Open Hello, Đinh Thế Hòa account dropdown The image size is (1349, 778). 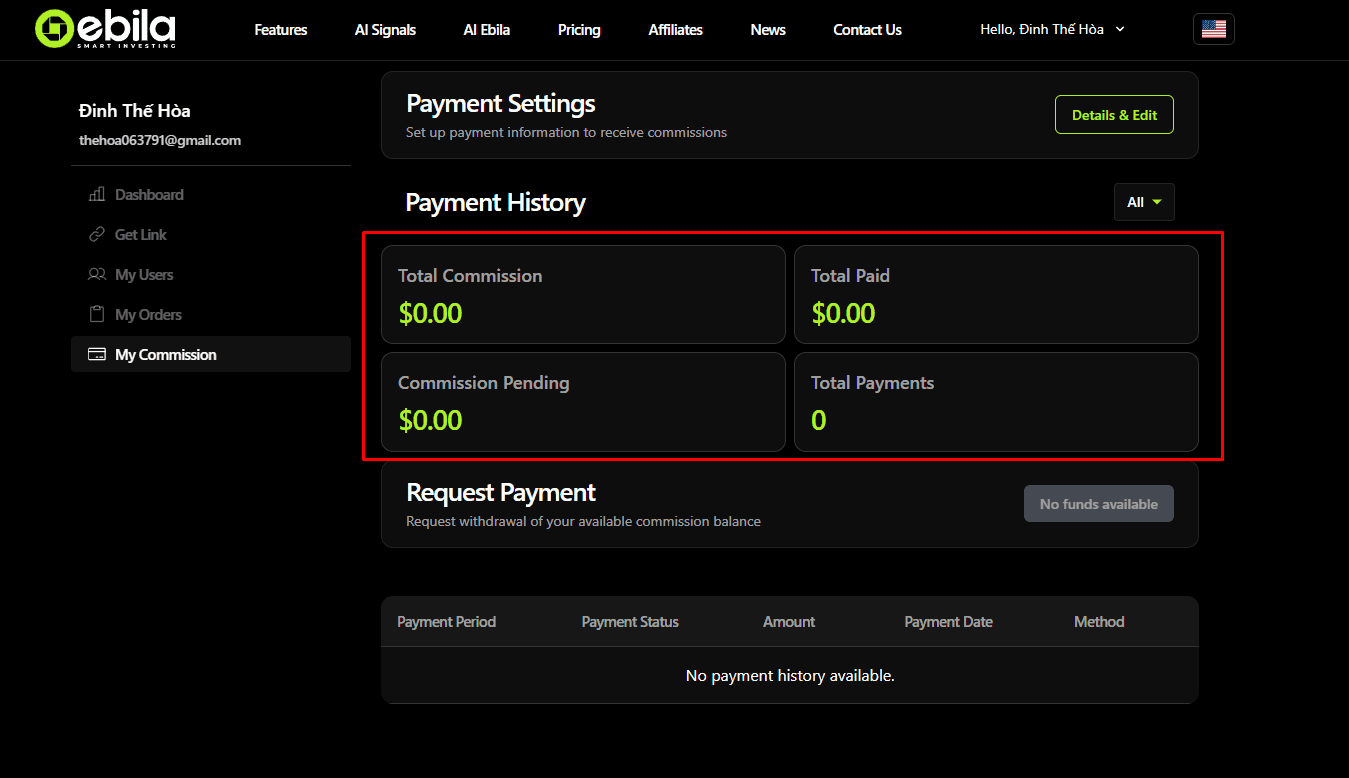coord(1042,29)
